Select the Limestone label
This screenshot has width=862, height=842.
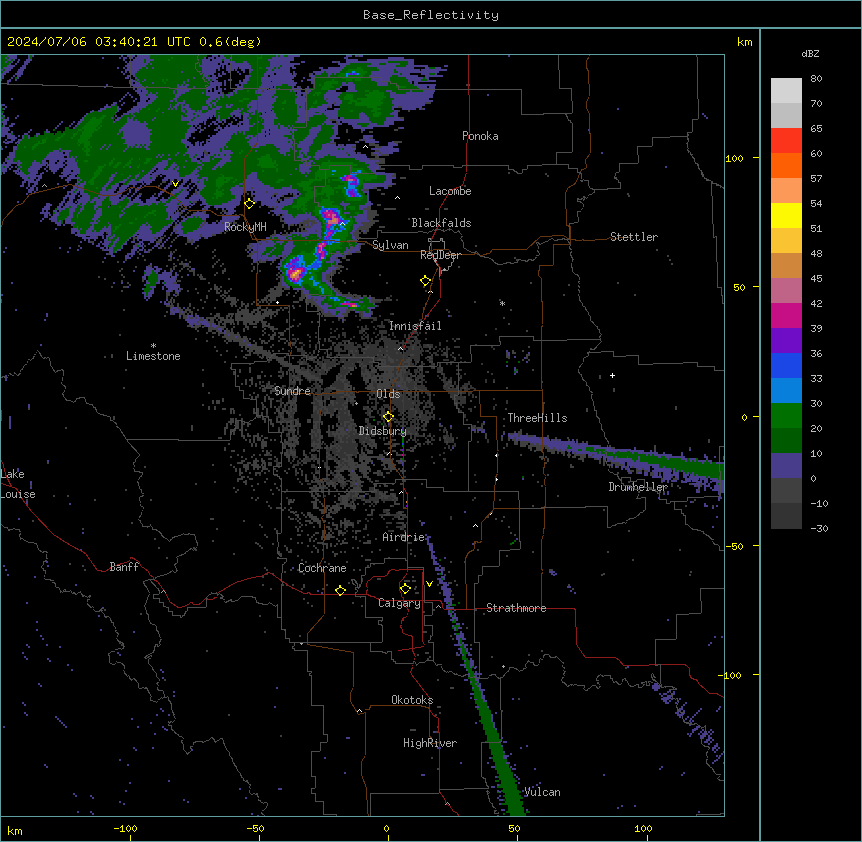click(153, 356)
